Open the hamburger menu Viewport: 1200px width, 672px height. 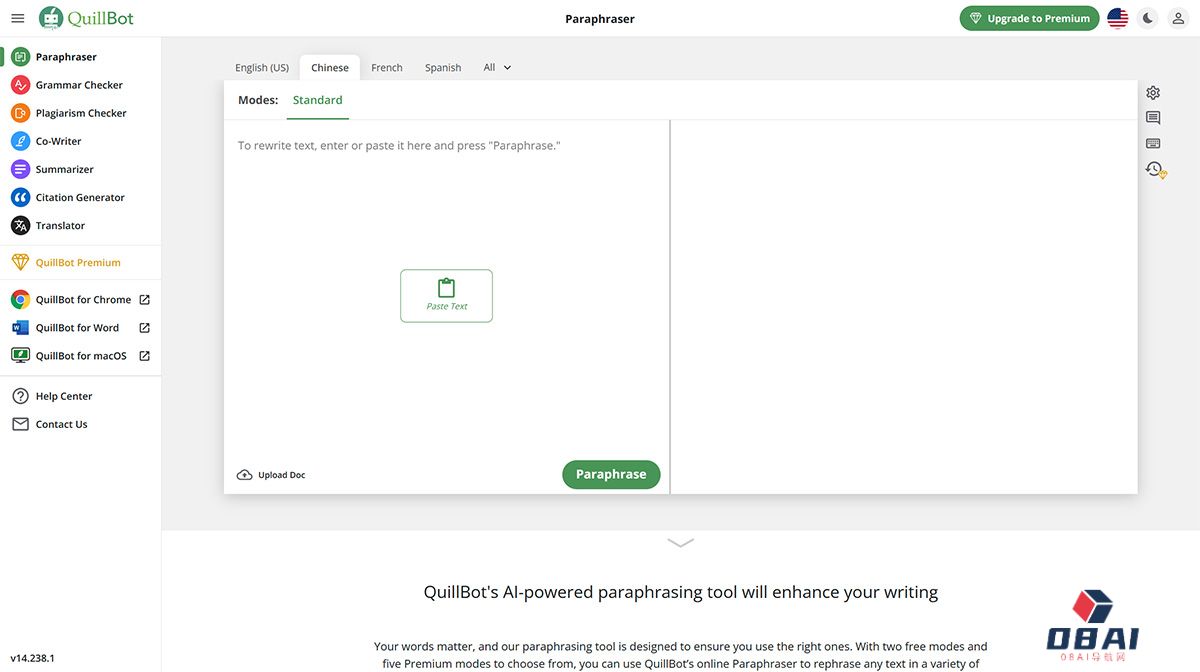click(x=17, y=18)
